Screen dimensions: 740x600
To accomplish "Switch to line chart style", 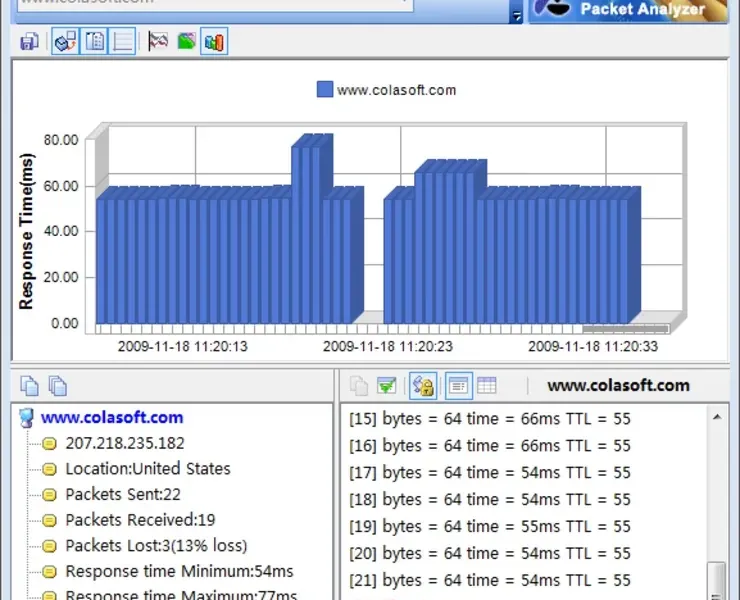I will coord(158,42).
